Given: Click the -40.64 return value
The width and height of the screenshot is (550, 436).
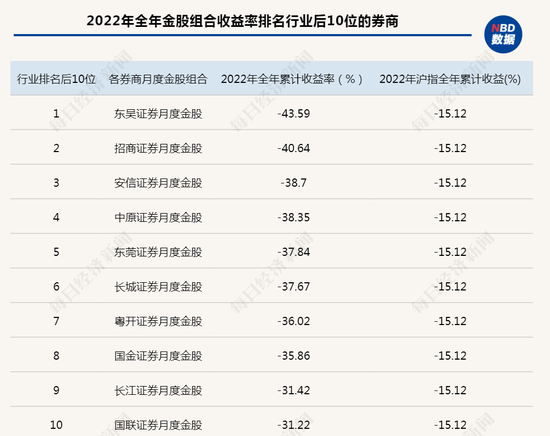Looking at the screenshot, I should pos(294,148).
